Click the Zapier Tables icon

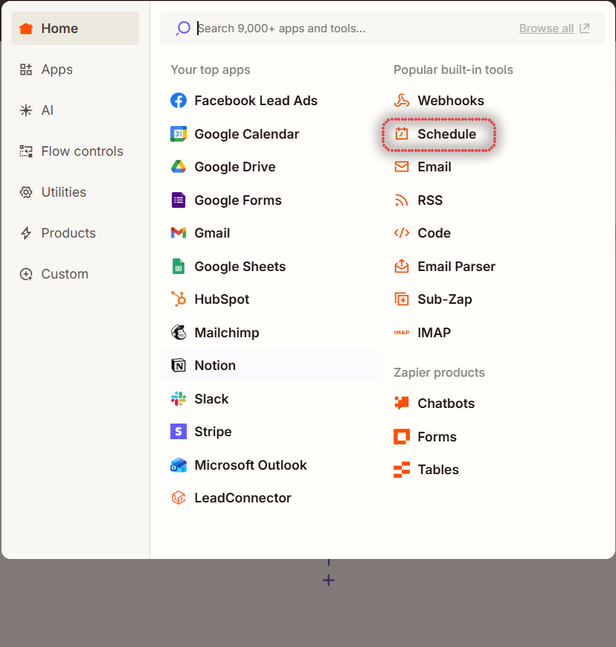click(401, 469)
